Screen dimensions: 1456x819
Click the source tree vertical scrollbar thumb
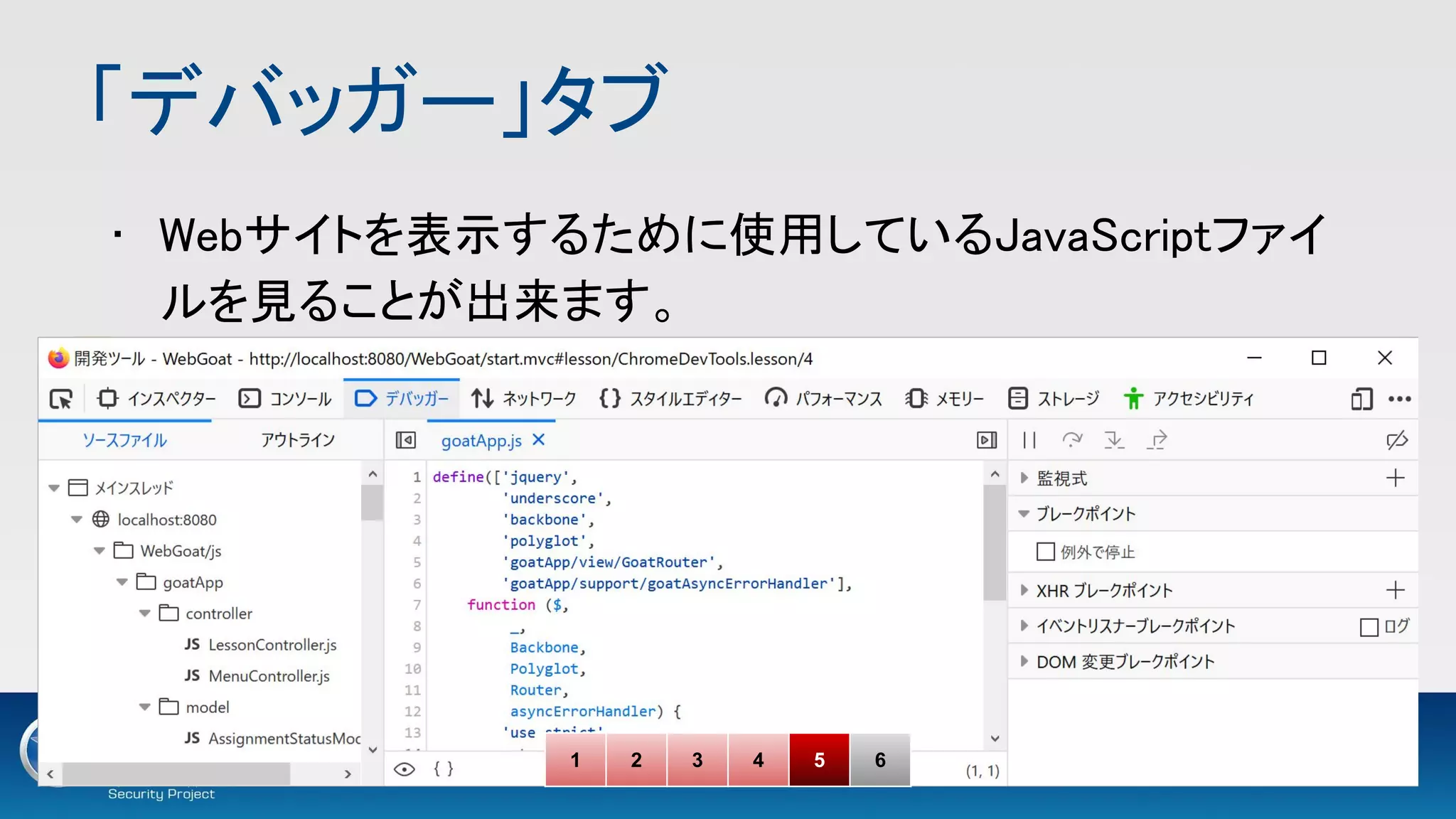click(372, 503)
